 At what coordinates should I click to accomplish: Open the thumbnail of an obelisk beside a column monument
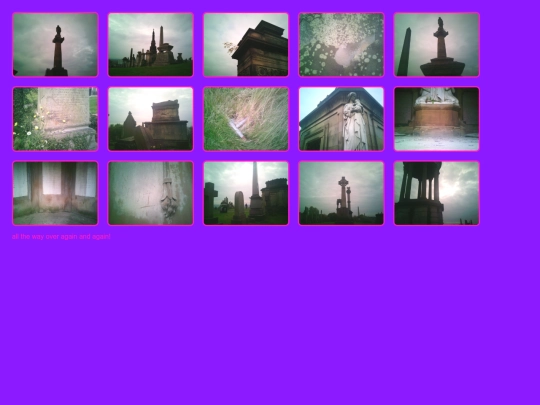click(x=437, y=45)
